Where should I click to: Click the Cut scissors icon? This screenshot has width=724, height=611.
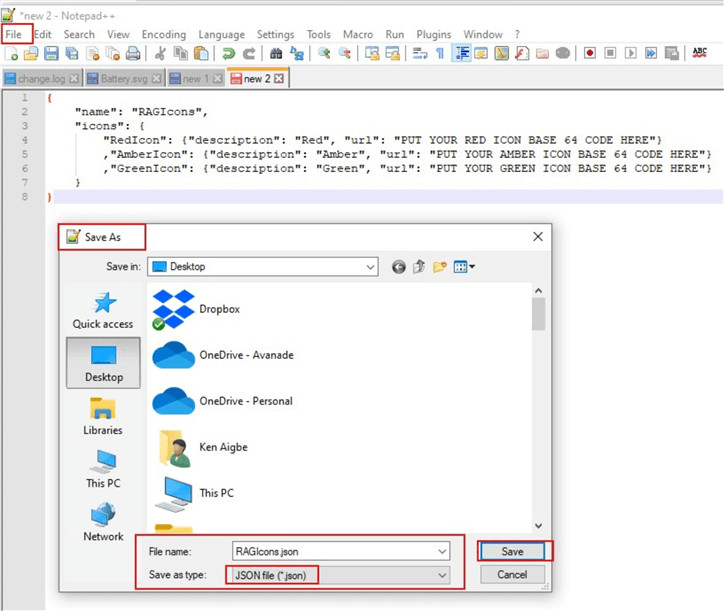tap(160, 54)
